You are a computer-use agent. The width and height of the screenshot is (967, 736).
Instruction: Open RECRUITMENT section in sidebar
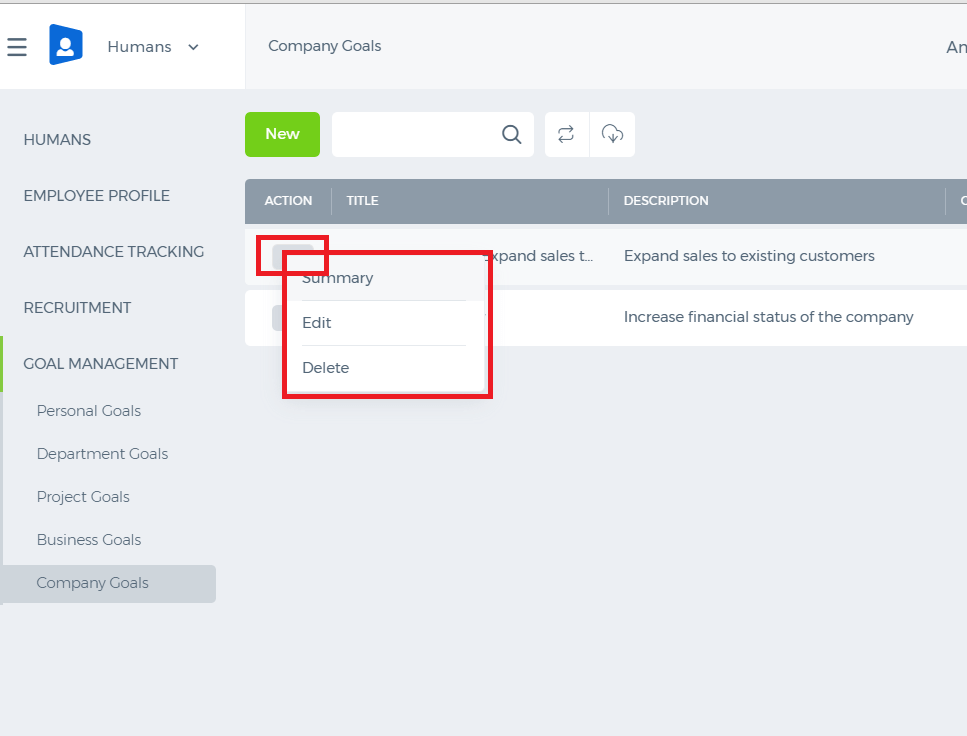click(77, 308)
